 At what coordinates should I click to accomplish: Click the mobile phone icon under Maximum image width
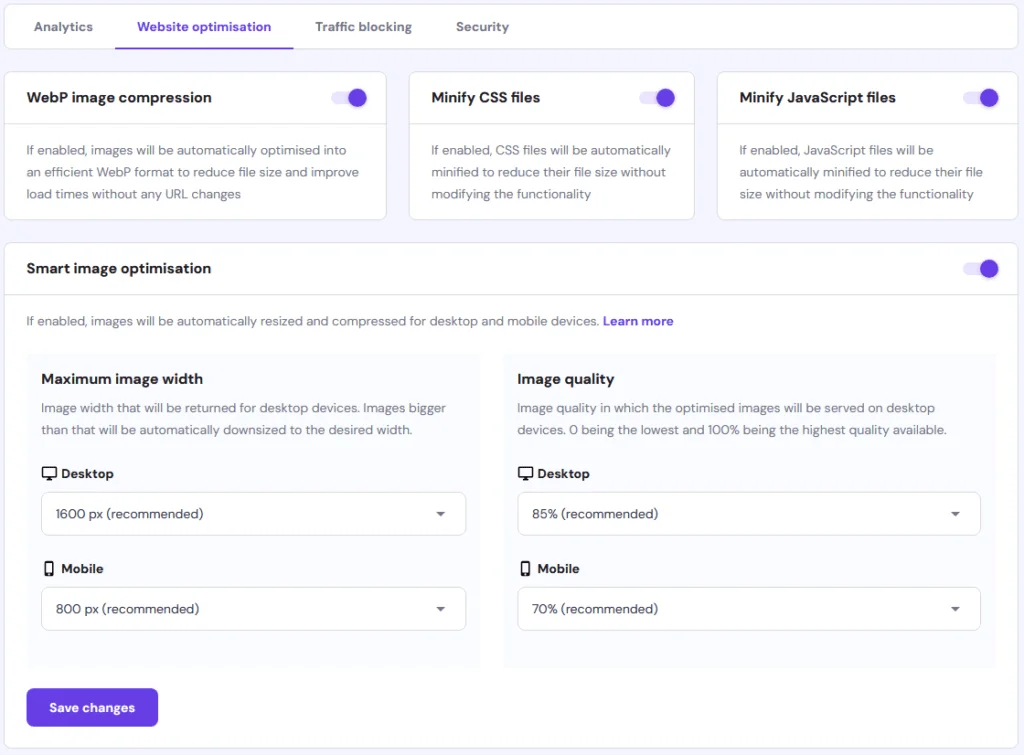(x=49, y=568)
